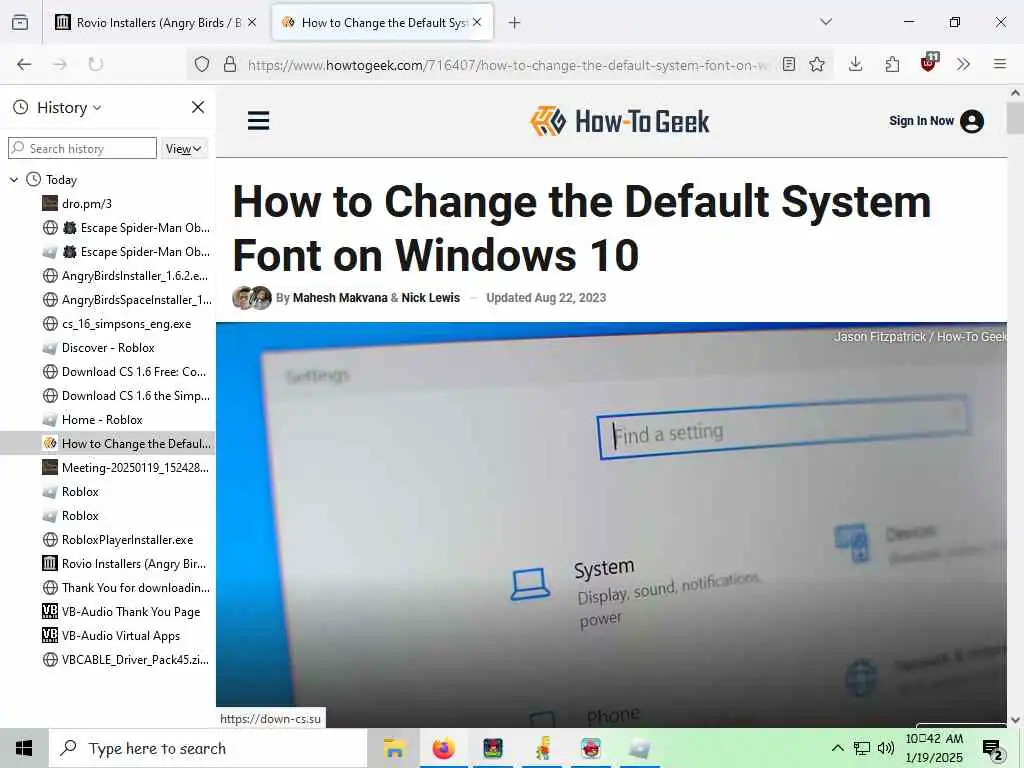1024x768 pixels.
Task: Open the volume speaker tray icon
Action: pos(886,748)
